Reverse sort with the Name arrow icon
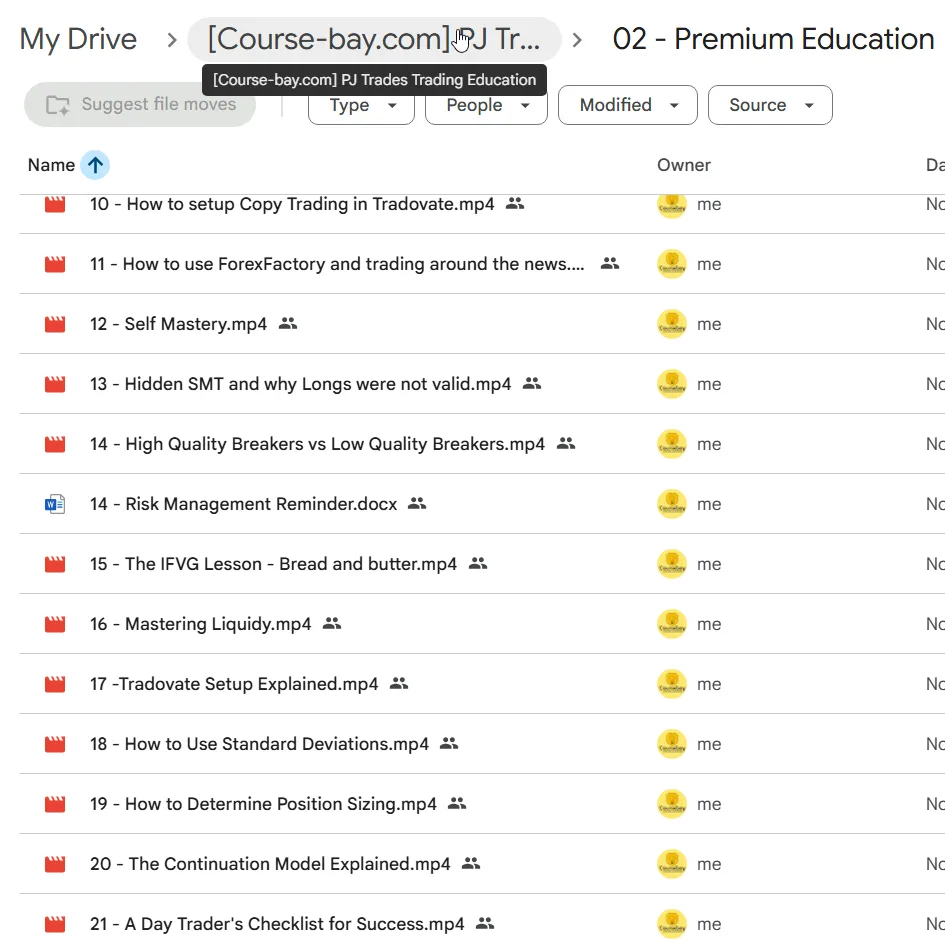Viewport: 945px width, 951px height. (95, 165)
